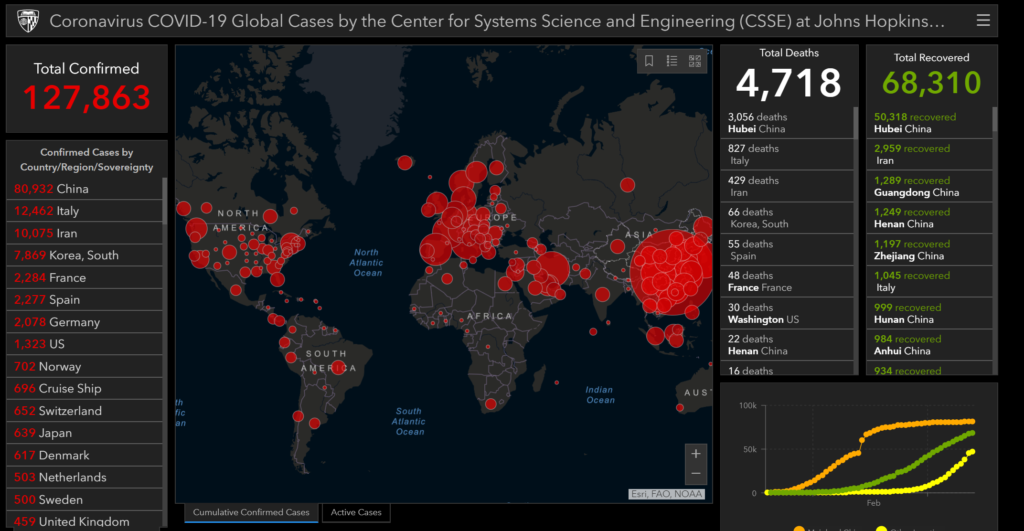Select Korea, South in the country list
Viewport: 1024px width, 531px height.
84,255
